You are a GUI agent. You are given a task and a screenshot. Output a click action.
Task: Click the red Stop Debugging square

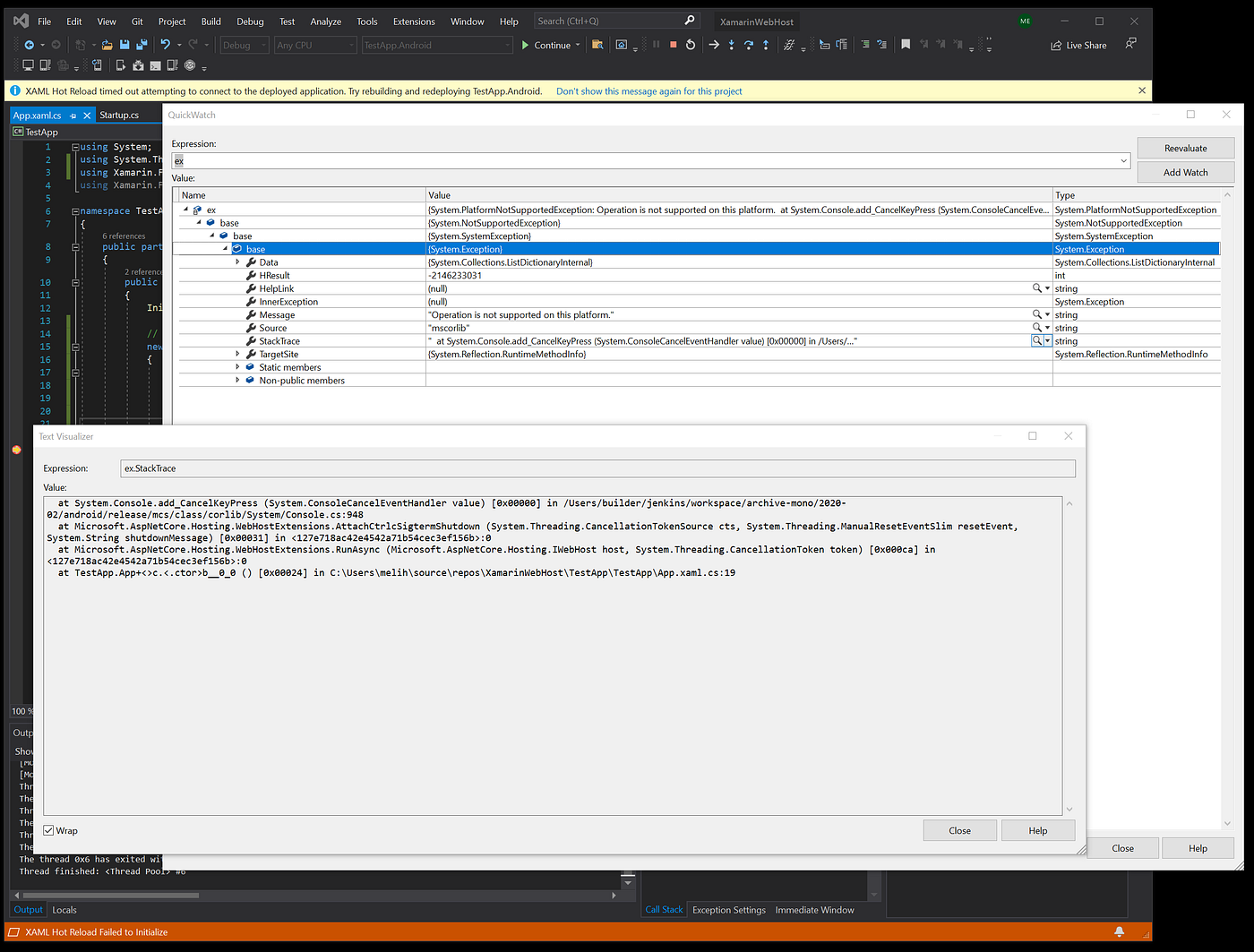[673, 45]
